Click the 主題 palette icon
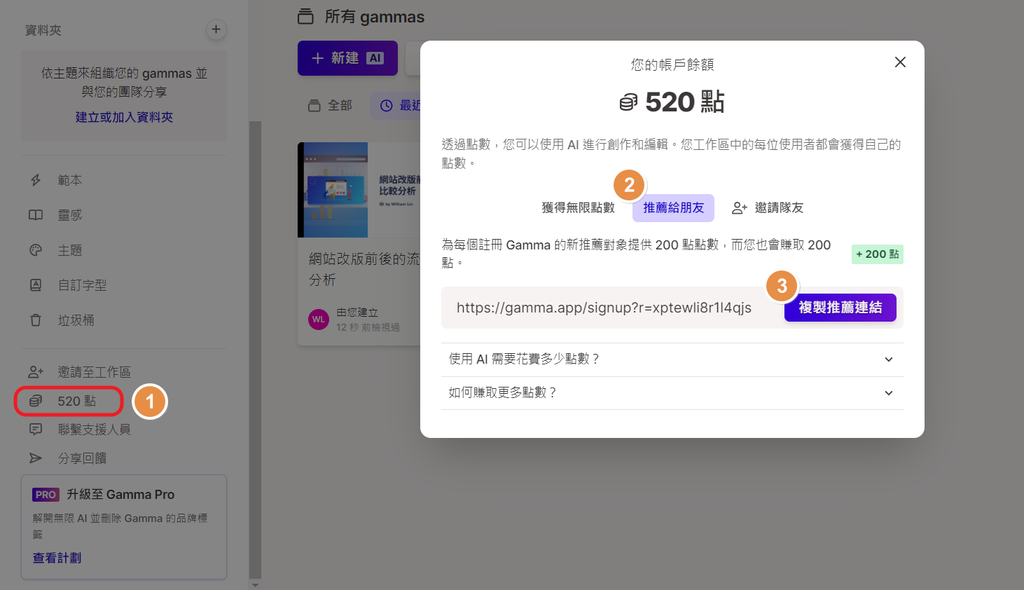Screen dimensions: 1024x590 point(36,250)
